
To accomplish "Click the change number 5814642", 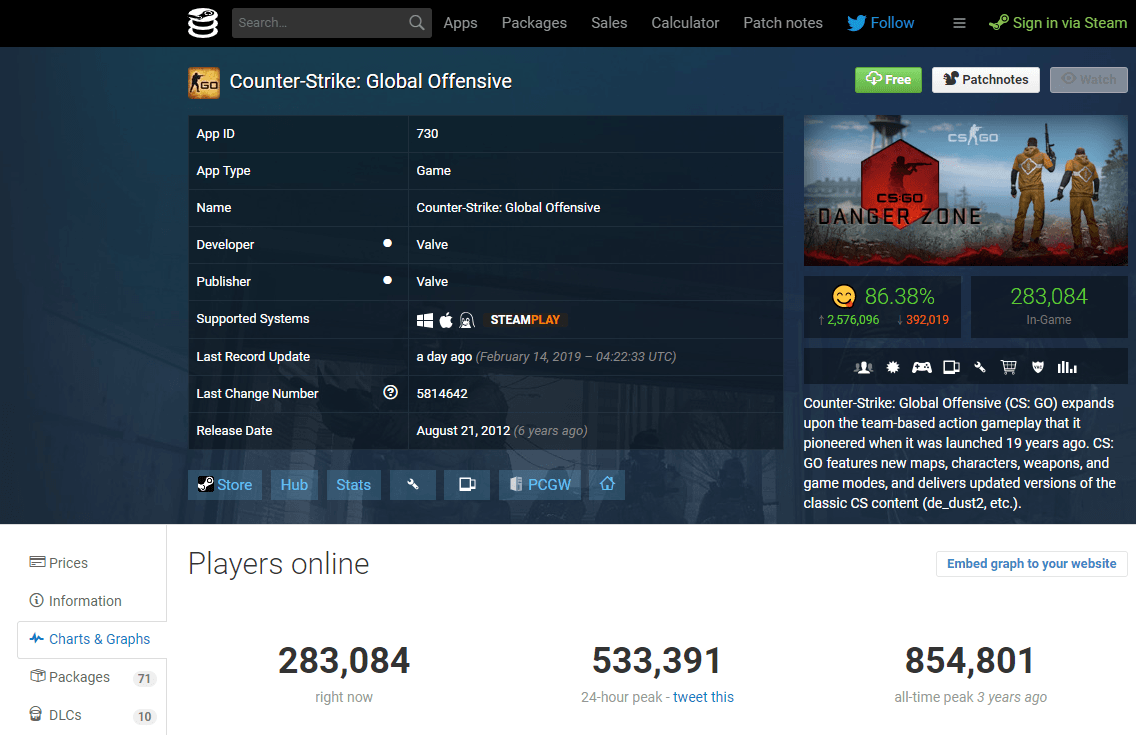I will point(442,394).
